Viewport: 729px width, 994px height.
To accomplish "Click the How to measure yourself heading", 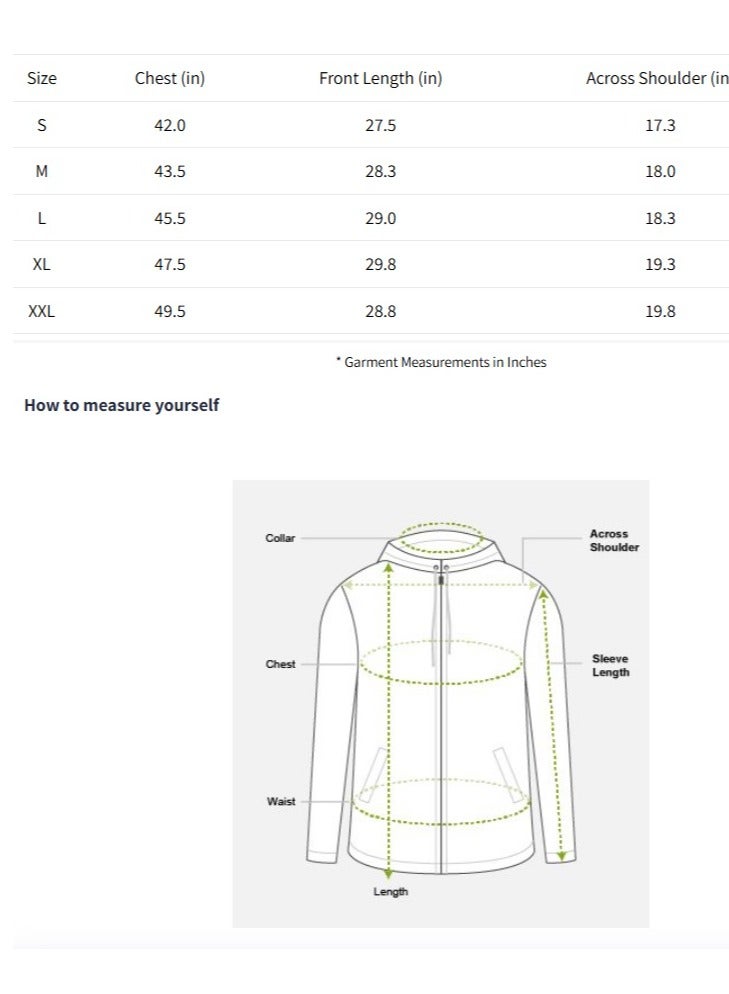I will coord(121,405).
